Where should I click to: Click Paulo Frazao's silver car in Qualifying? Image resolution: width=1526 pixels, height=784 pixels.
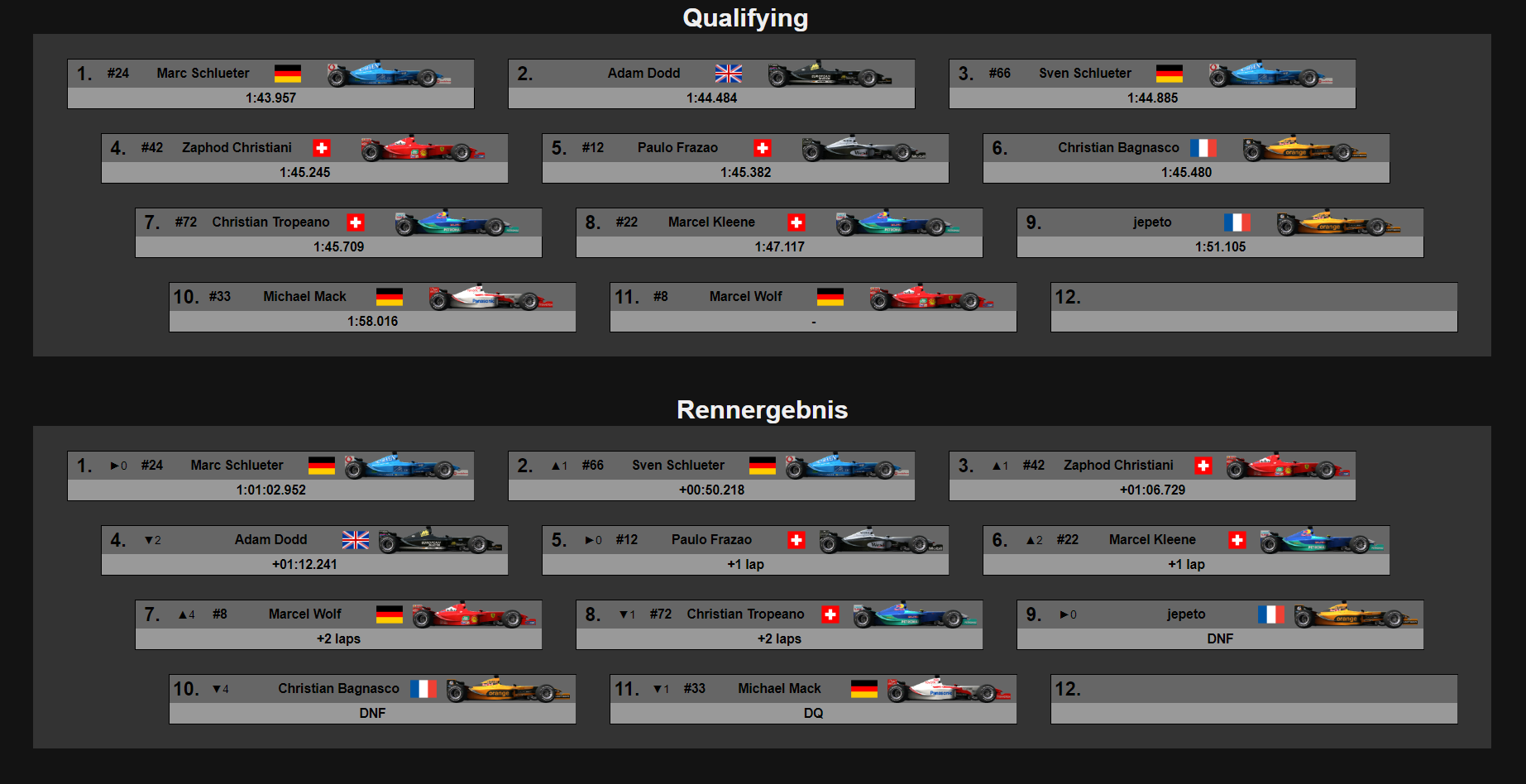[863, 149]
